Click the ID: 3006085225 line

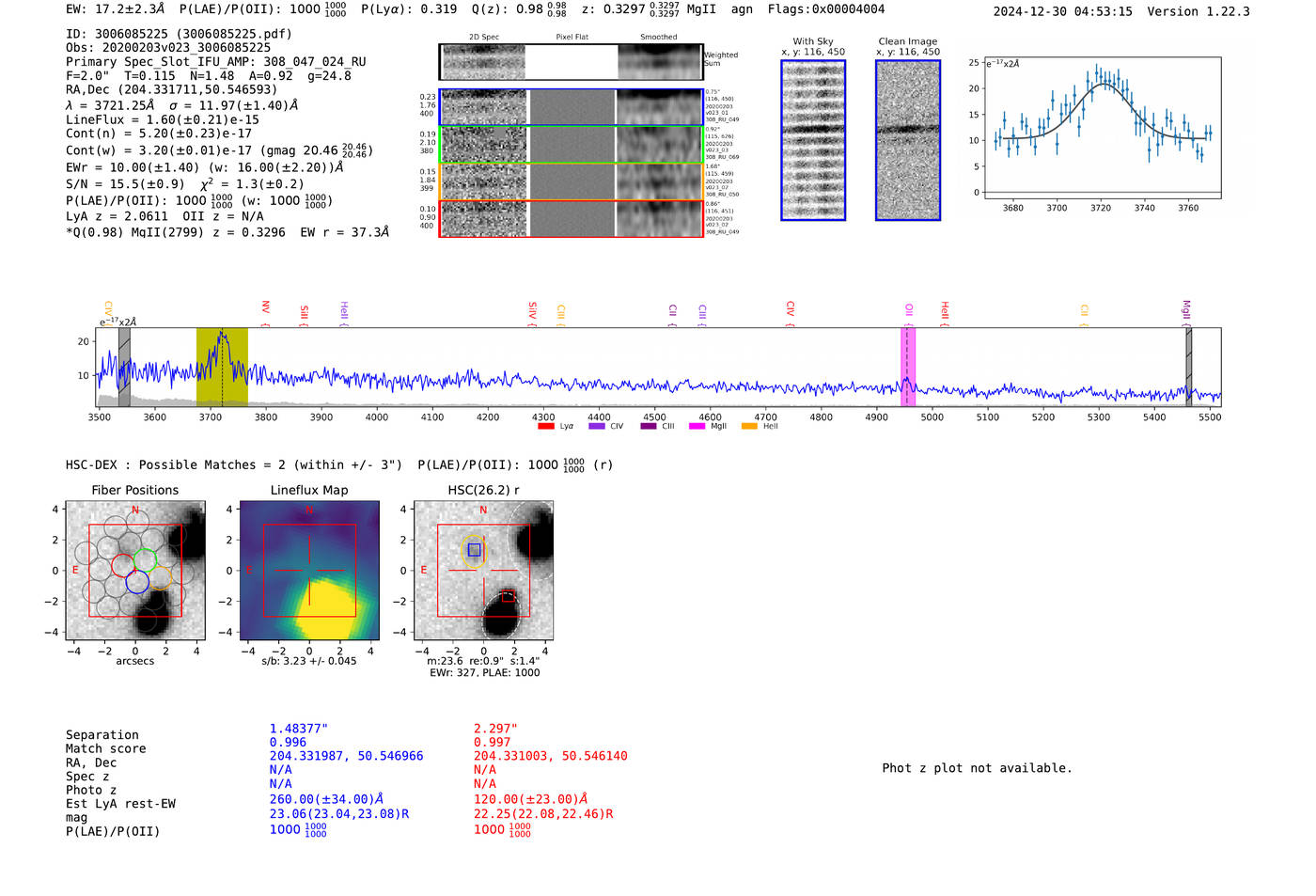coord(179,34)
